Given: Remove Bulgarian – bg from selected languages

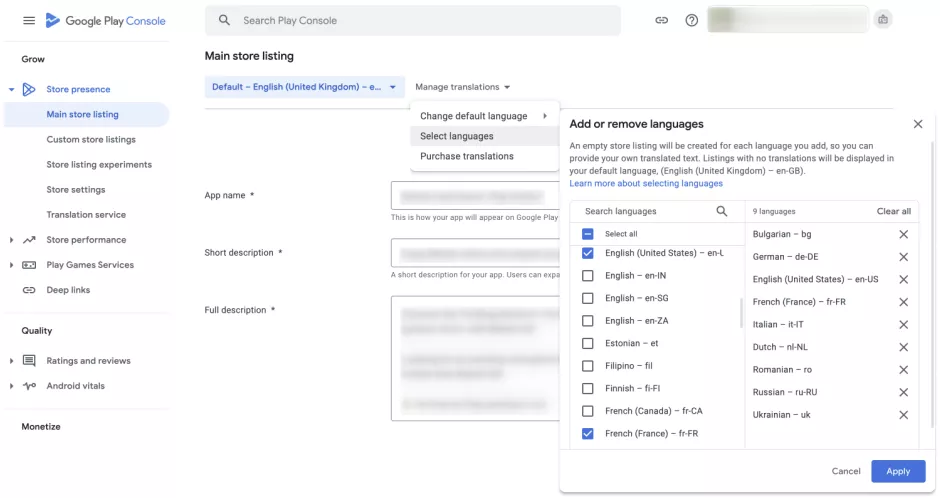Looking at the screenshot, I should click(903, 234).
